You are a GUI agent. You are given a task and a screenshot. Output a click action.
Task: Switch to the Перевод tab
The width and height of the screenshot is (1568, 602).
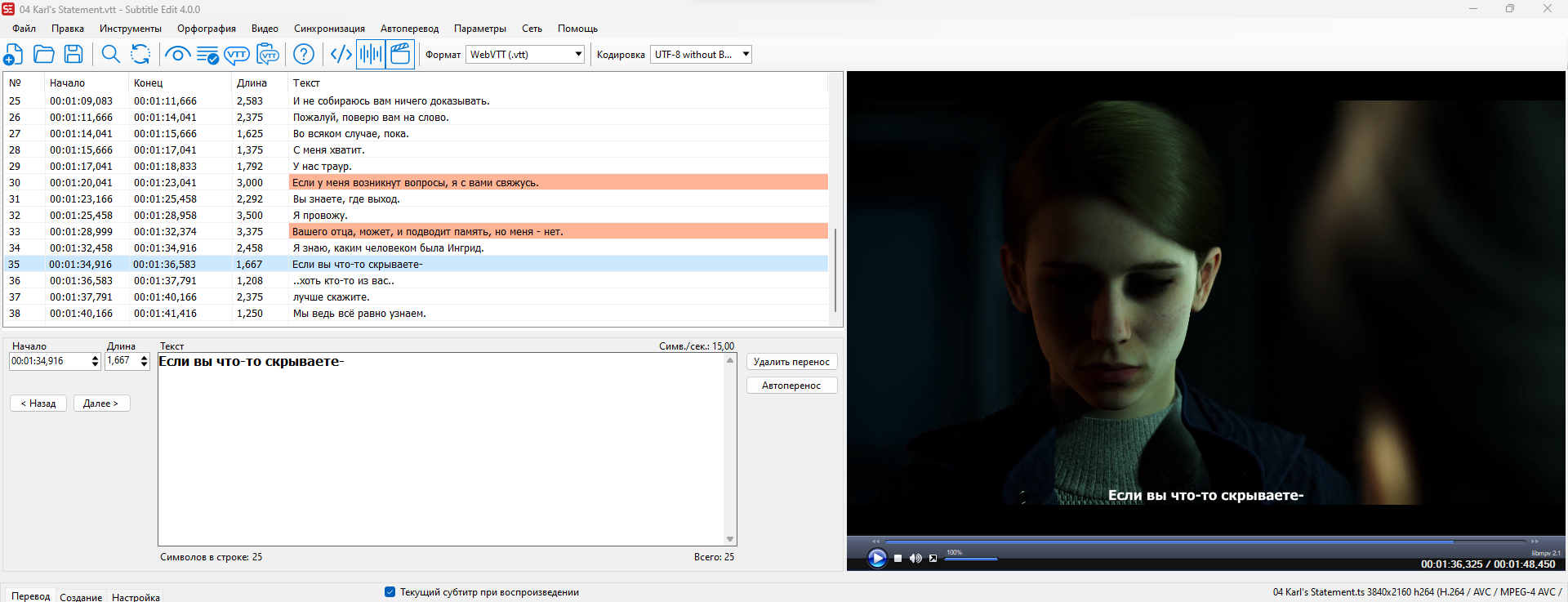click(x=30, y=596)
